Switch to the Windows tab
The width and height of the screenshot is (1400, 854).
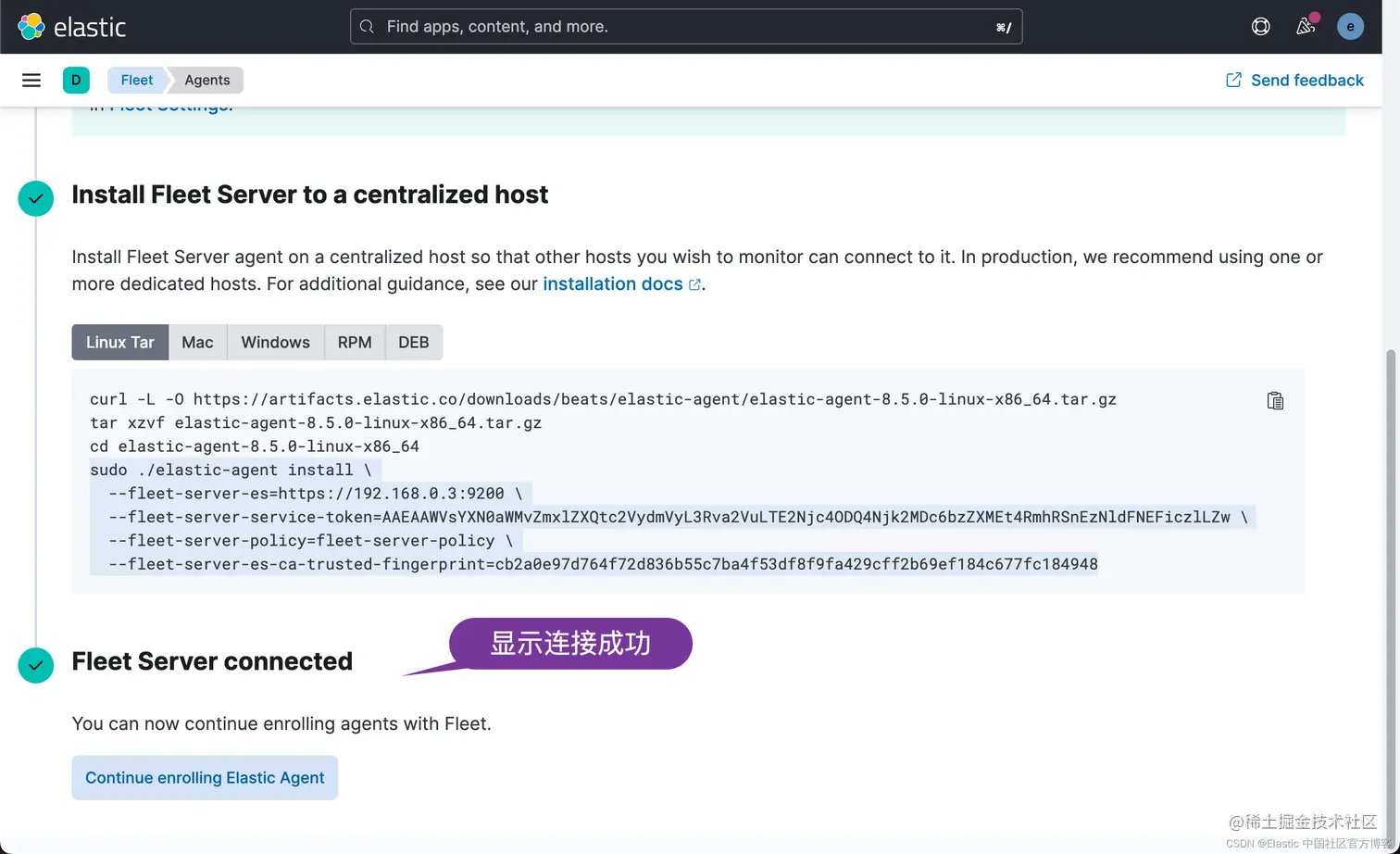pyautogui.click(x=275, y=342)
